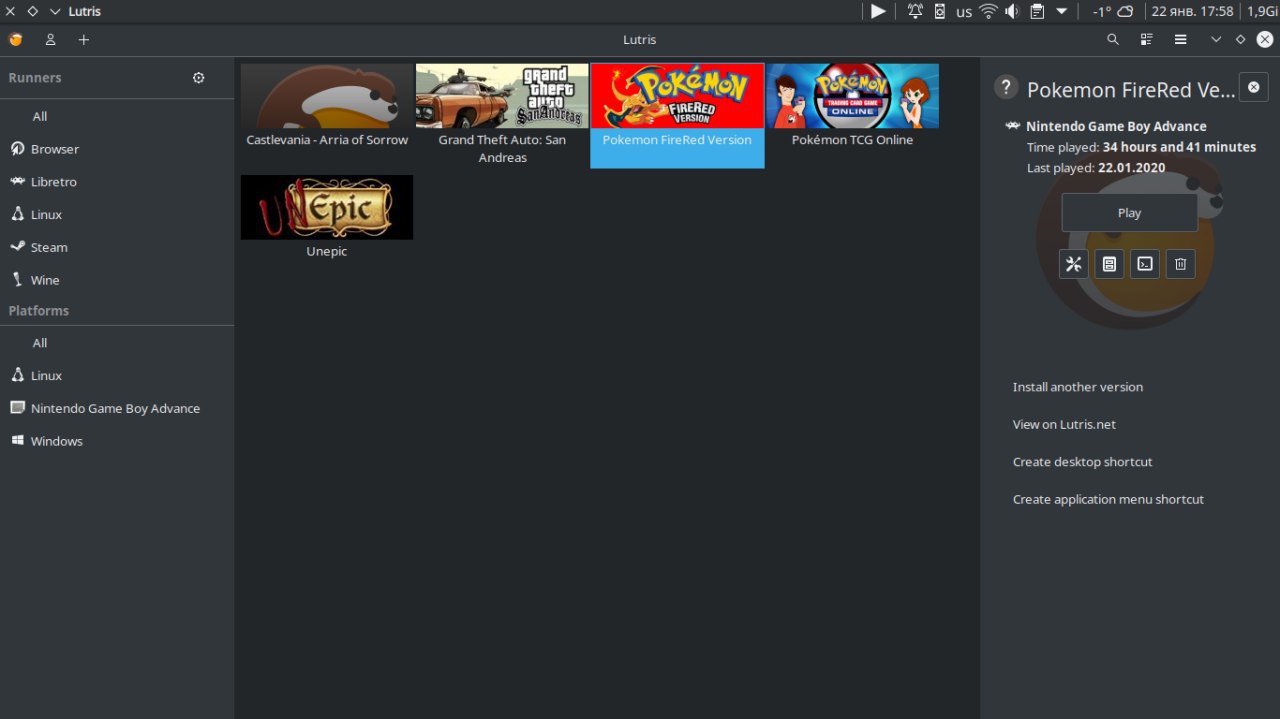1280x719 pixels.
Task: Click the media play tray icon
Action: click(x=878, y=11)
